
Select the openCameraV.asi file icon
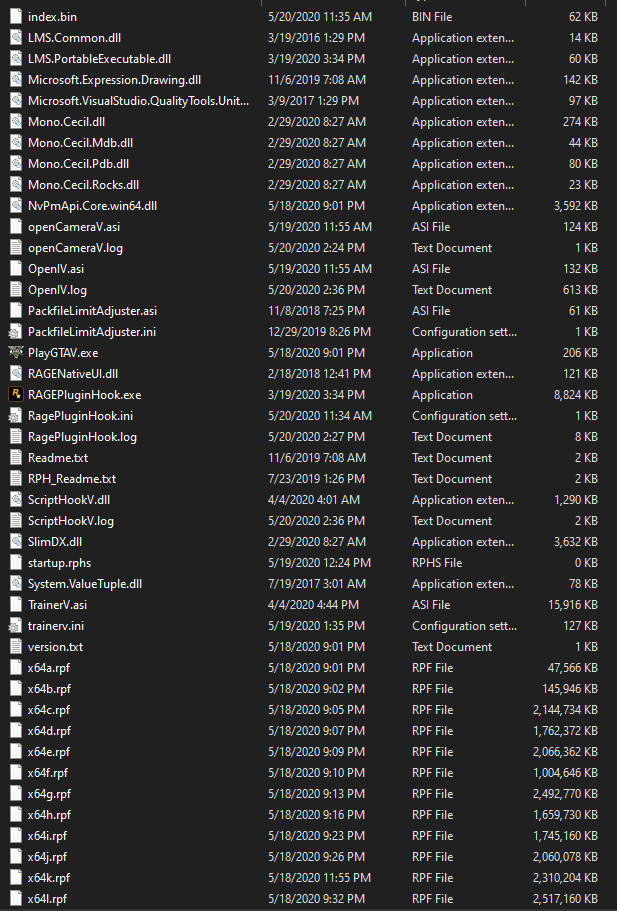coord(16,227)
